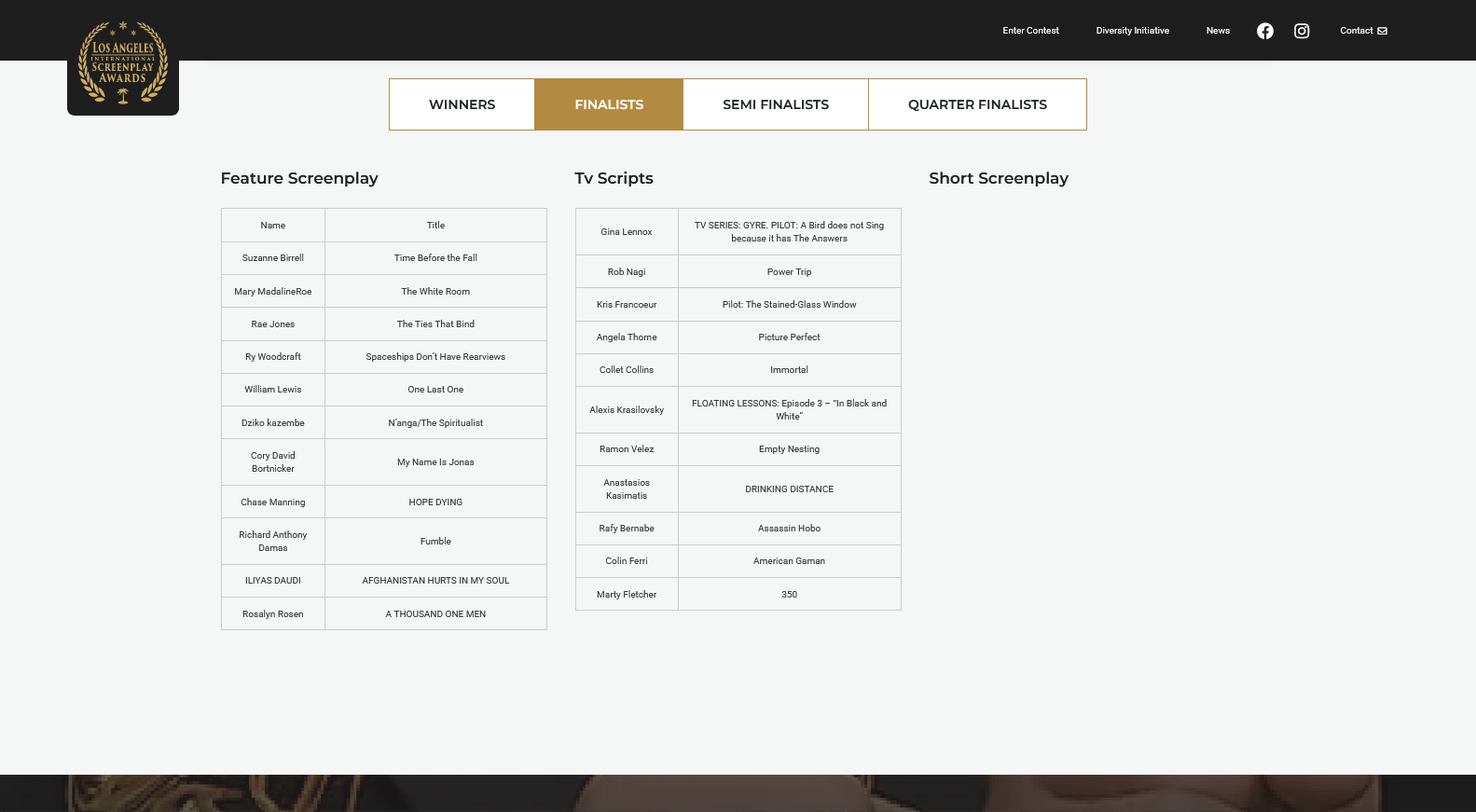Click the Tv Scripts heading
This screenshot has width=1476, height=812.
[614, 178]
